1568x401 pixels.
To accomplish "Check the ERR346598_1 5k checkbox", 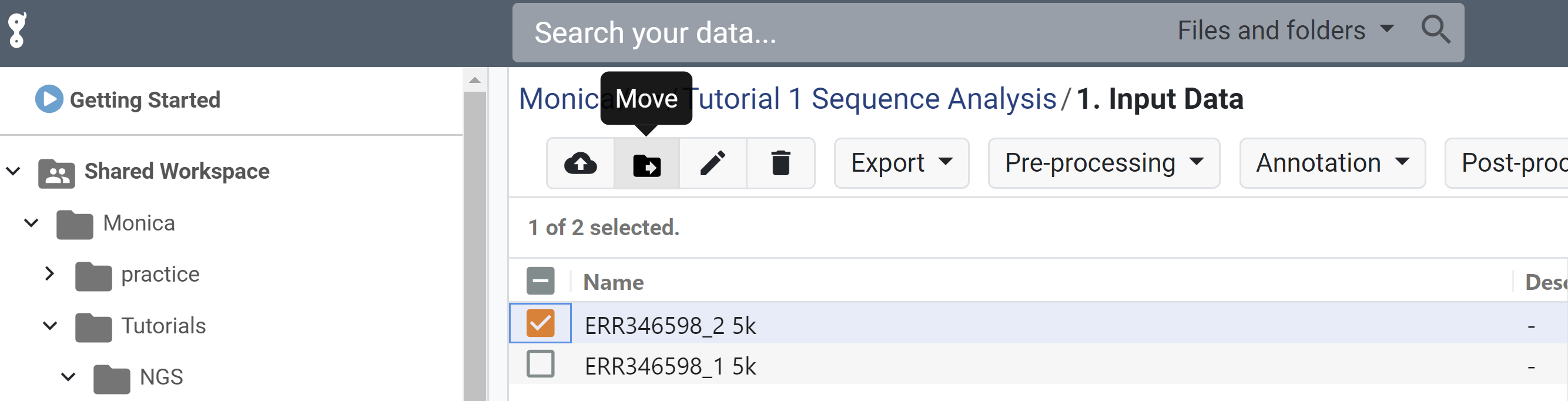I will tap(540, 365).
